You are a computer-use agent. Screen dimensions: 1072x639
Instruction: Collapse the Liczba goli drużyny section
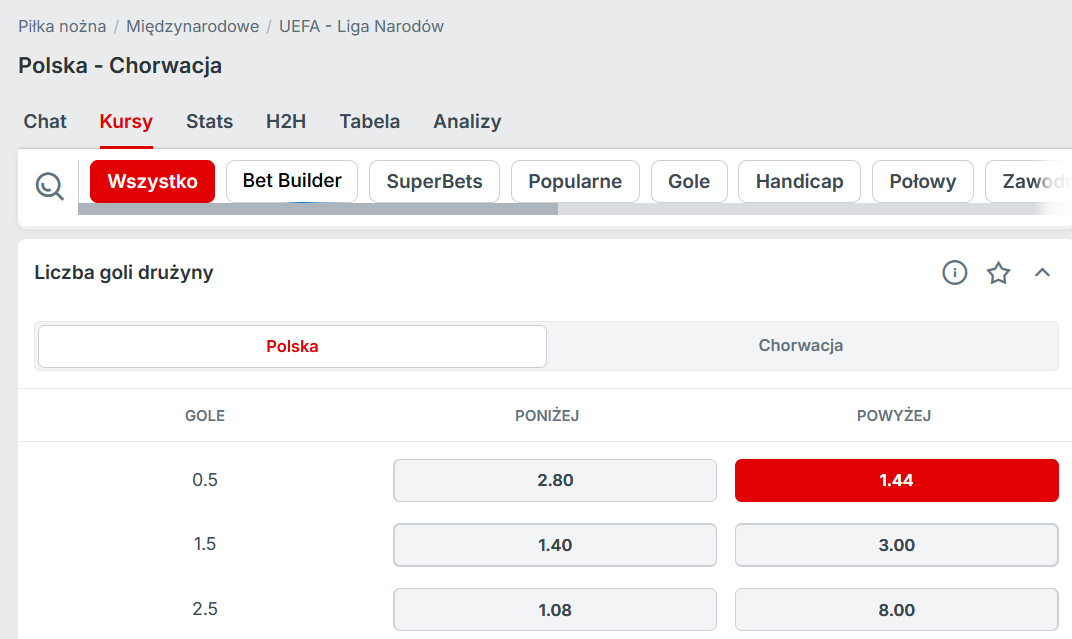pos(1042,272)
